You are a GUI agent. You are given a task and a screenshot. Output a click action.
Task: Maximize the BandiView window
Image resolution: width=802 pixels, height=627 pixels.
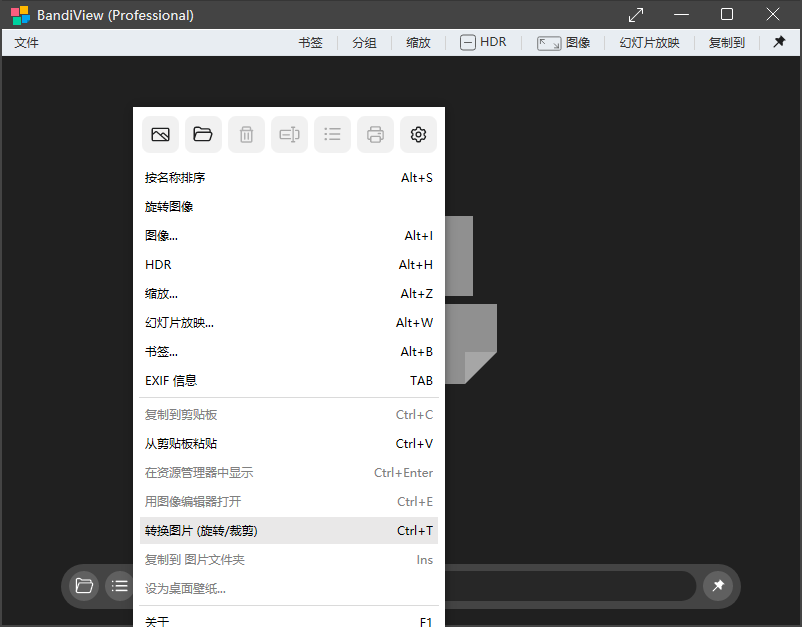tap(727, 15)
